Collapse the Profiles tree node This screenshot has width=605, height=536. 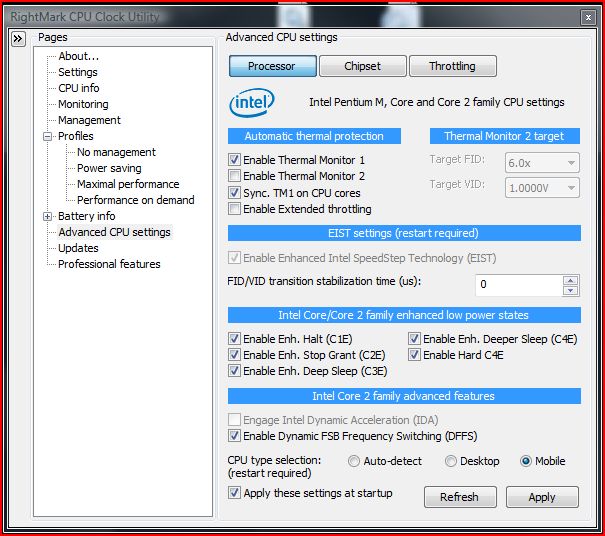47,136
